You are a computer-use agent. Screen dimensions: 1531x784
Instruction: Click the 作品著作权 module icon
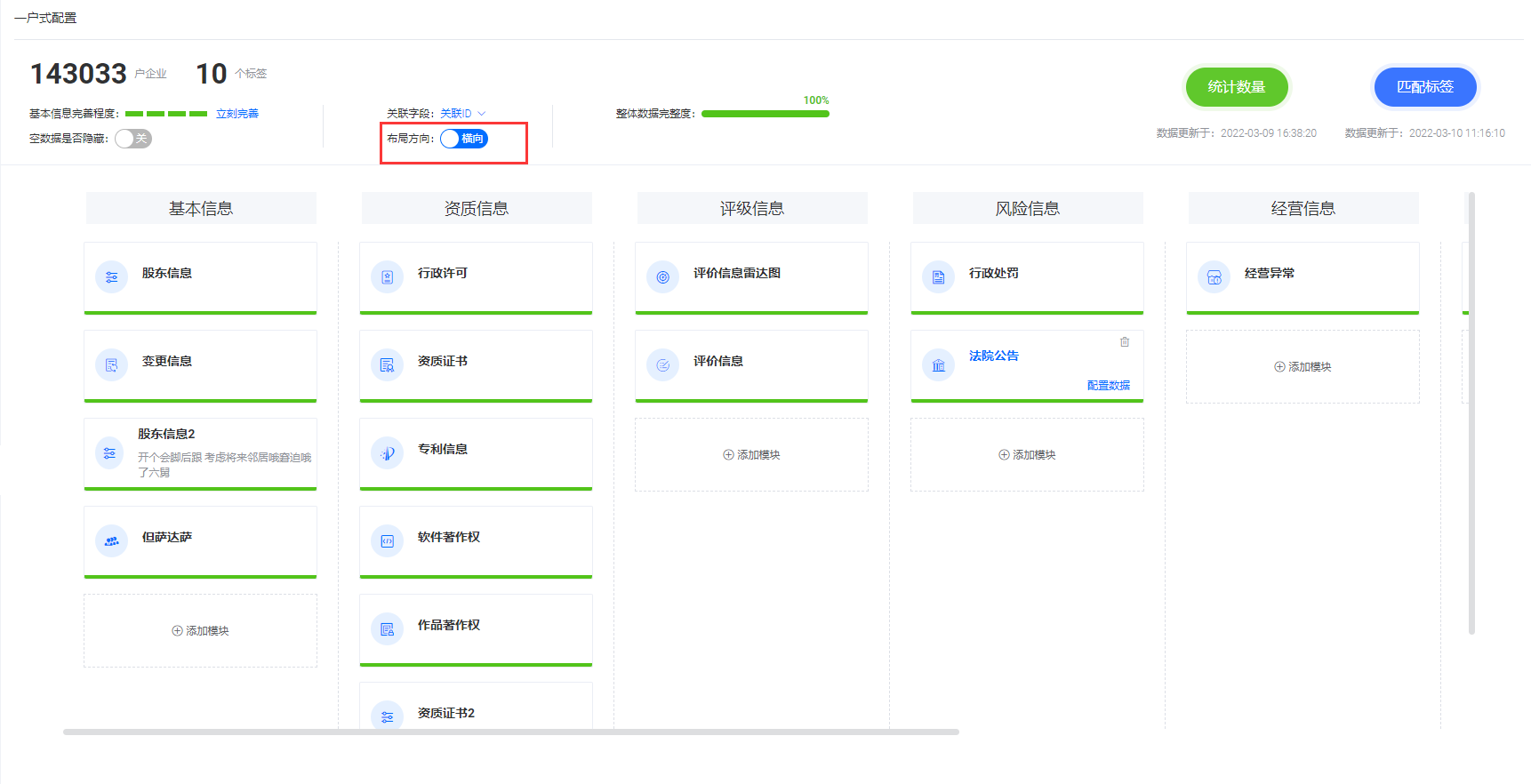coord(387,628)
